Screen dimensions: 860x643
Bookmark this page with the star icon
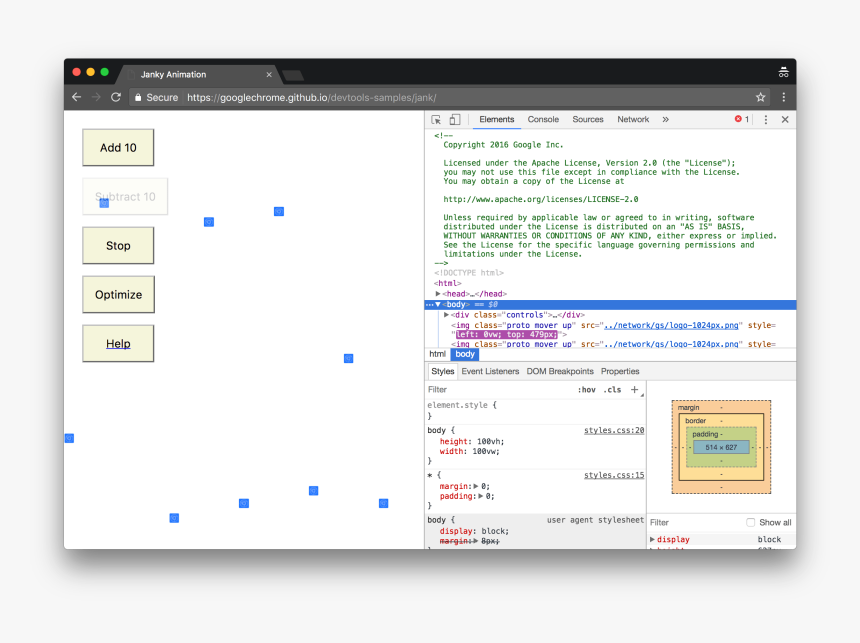[760, 98]
